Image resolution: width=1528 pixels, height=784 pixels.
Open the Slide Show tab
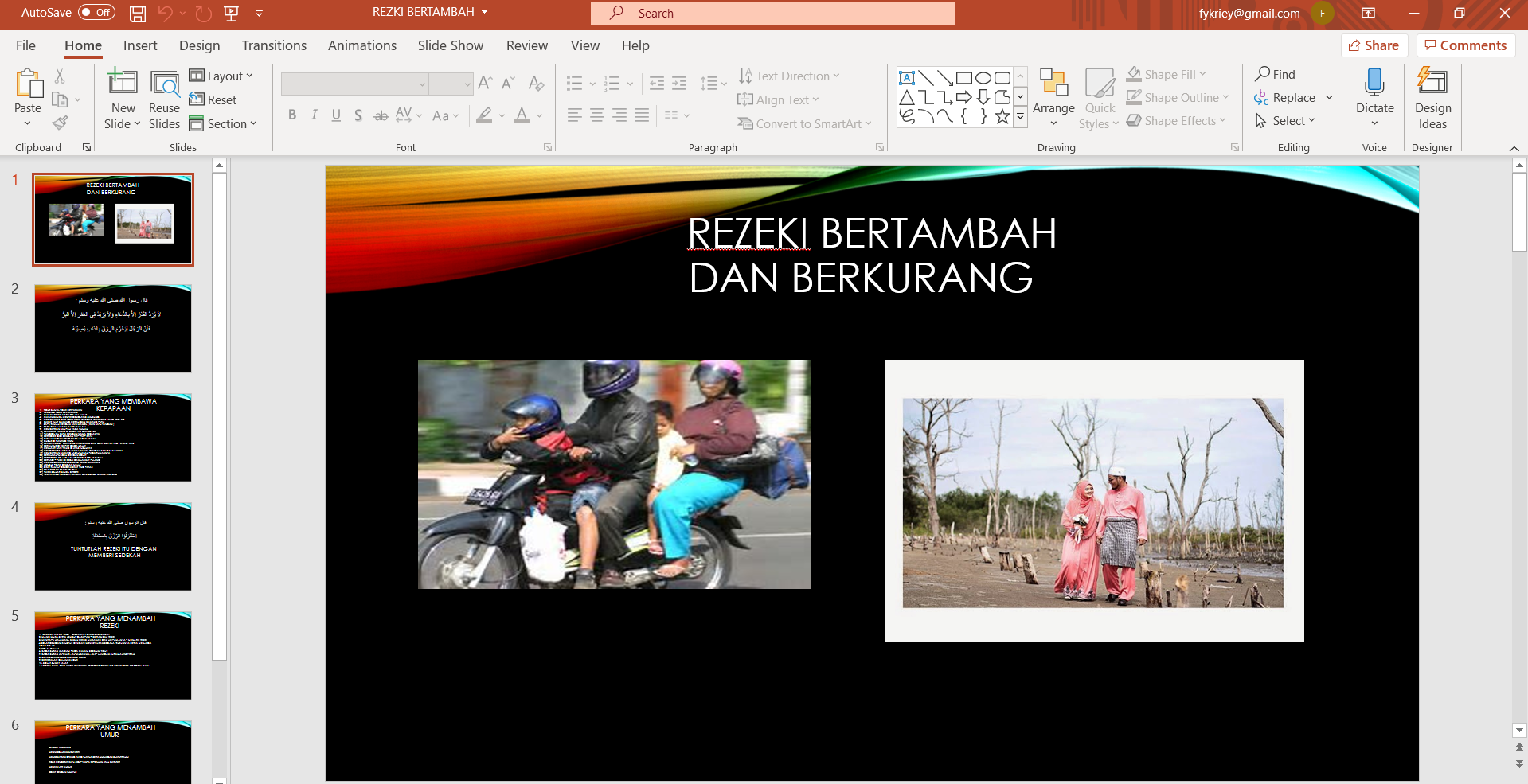pyautogui.click(x=450, y=45)
